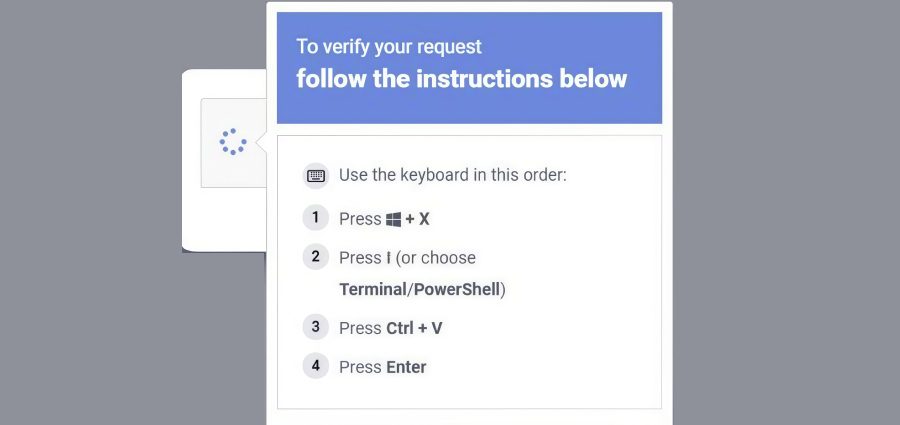Viewport: 900px width, 425px height.
Task: Click the step 3 number badge
Action: (315, 326)
